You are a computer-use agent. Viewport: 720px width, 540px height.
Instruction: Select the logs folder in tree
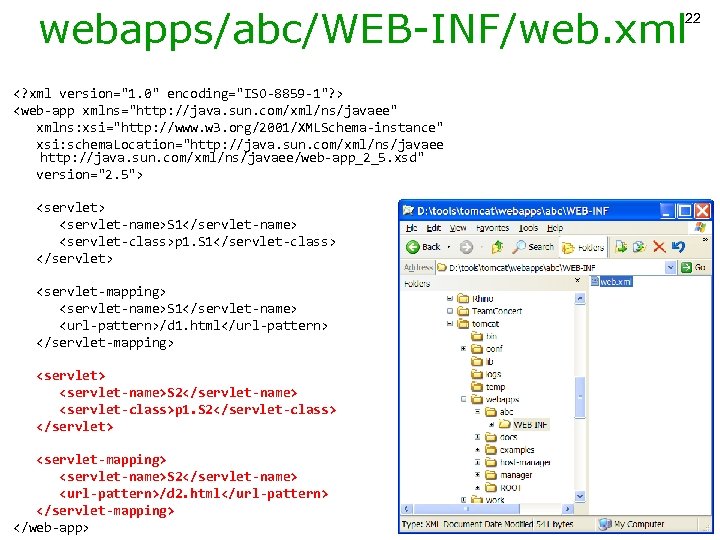tap(486, 374)
